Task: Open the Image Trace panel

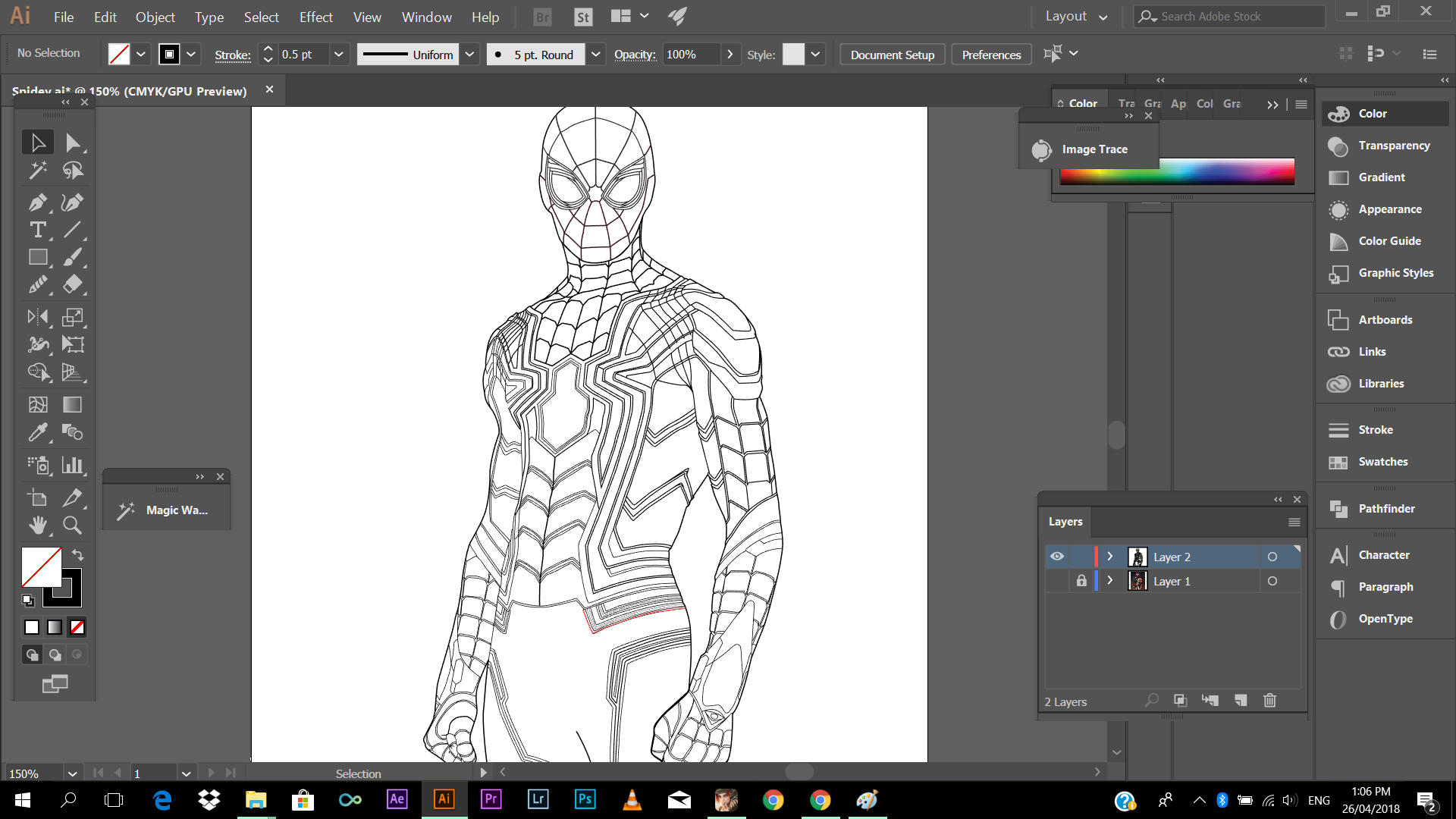Action: pos(1088,149)
